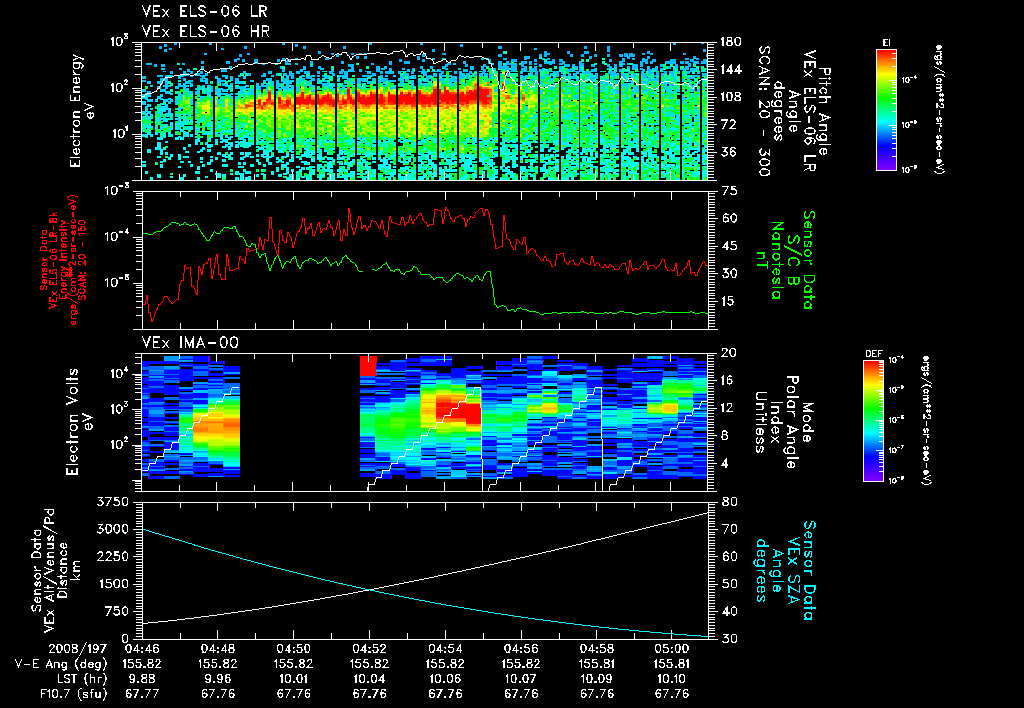This screenshot has width=1024, height=708.
Task: Click the El color bar legend
Action: [x=886, y=110]
